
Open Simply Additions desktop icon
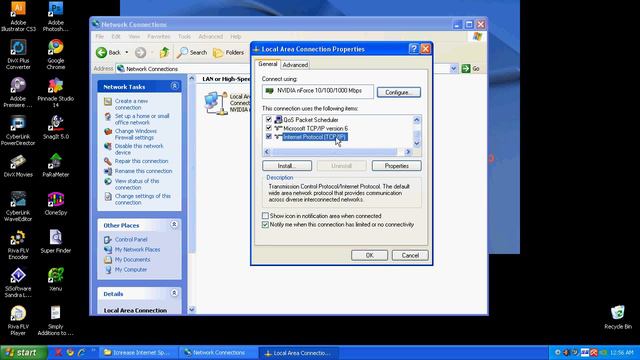point(56,320)
